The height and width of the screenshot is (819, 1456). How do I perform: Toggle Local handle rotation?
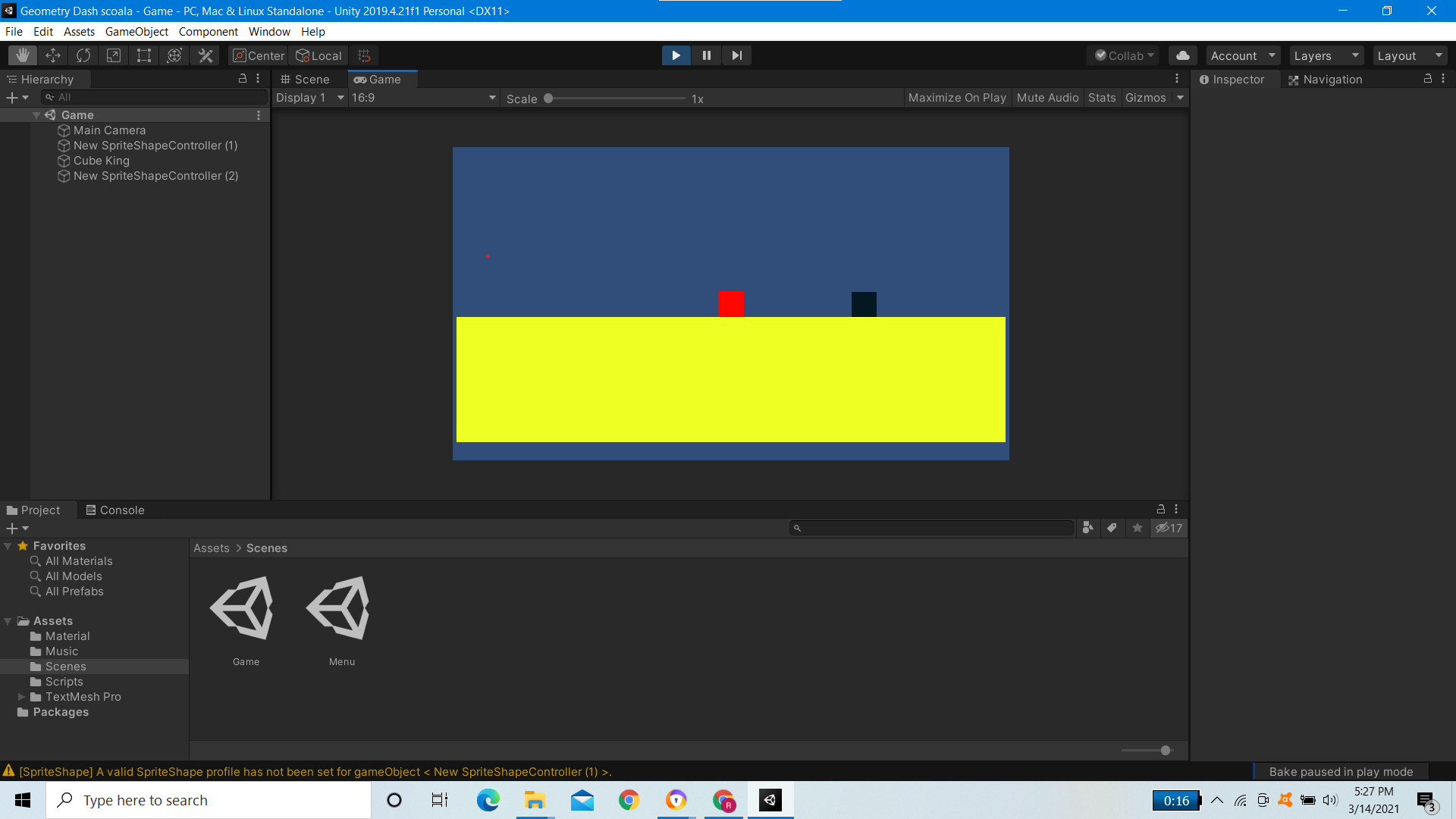coord(319,55)
